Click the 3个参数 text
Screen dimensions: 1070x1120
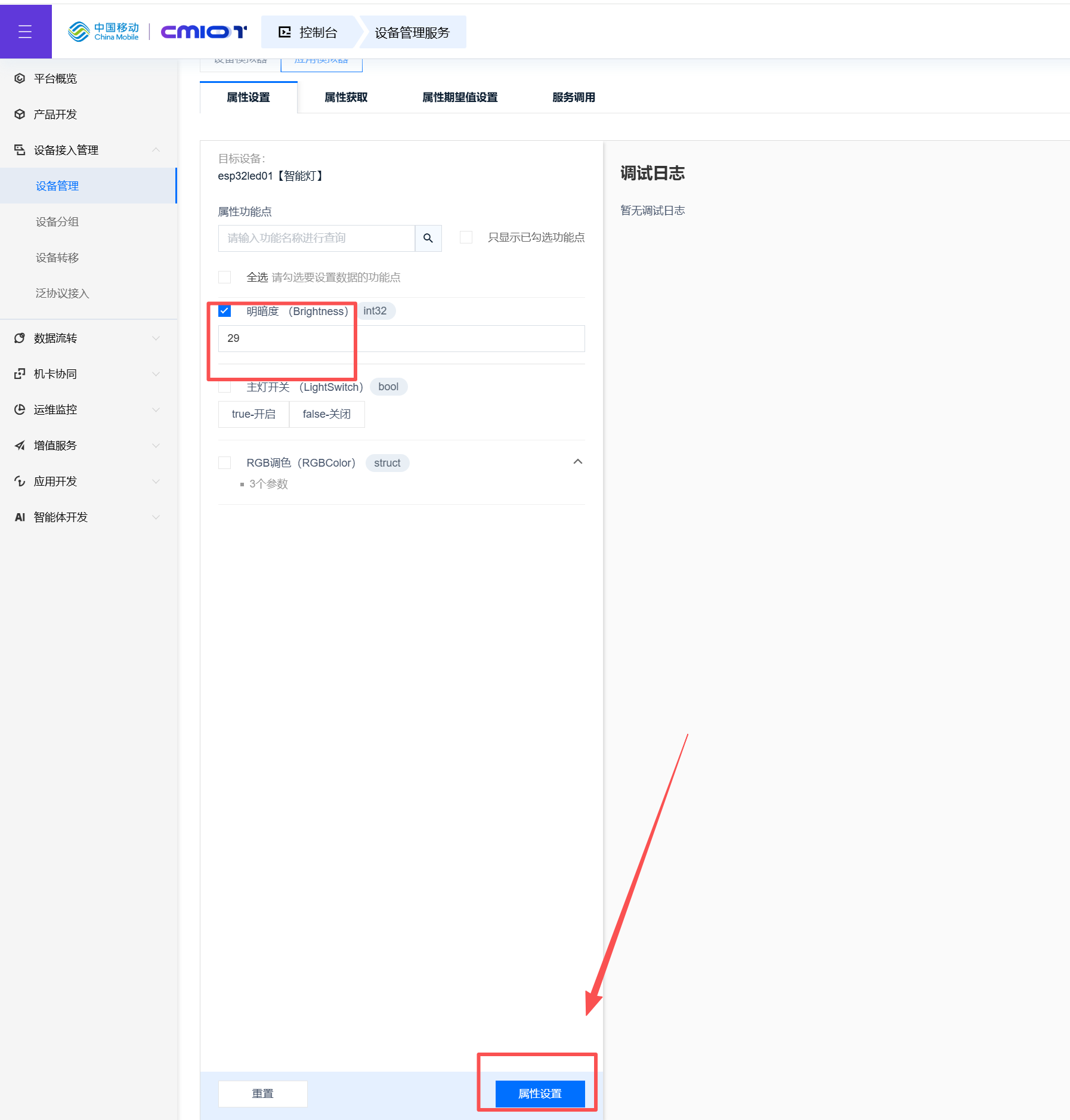click(x=268, y=484)
